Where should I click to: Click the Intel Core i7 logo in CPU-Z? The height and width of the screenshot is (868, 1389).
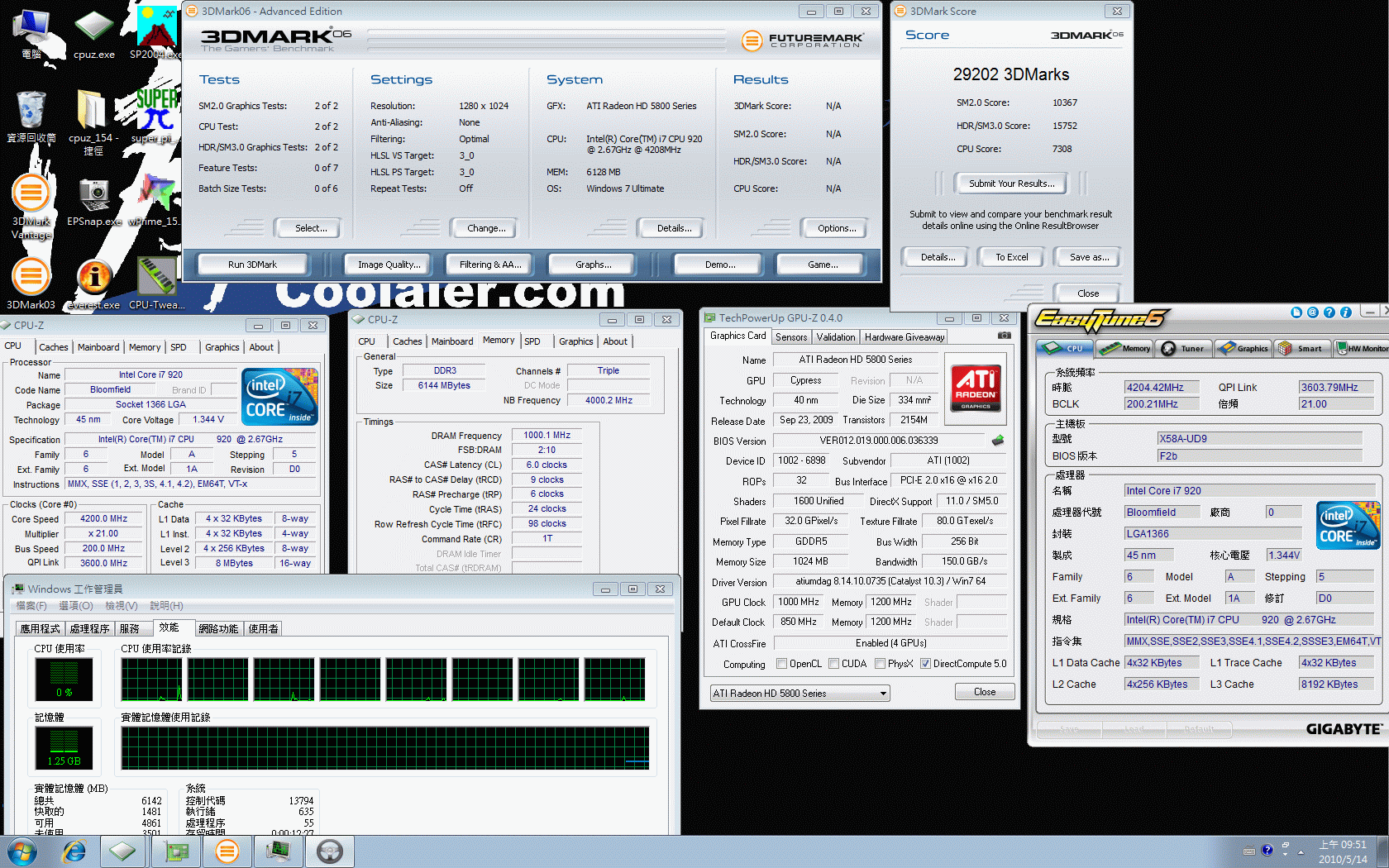279,397
